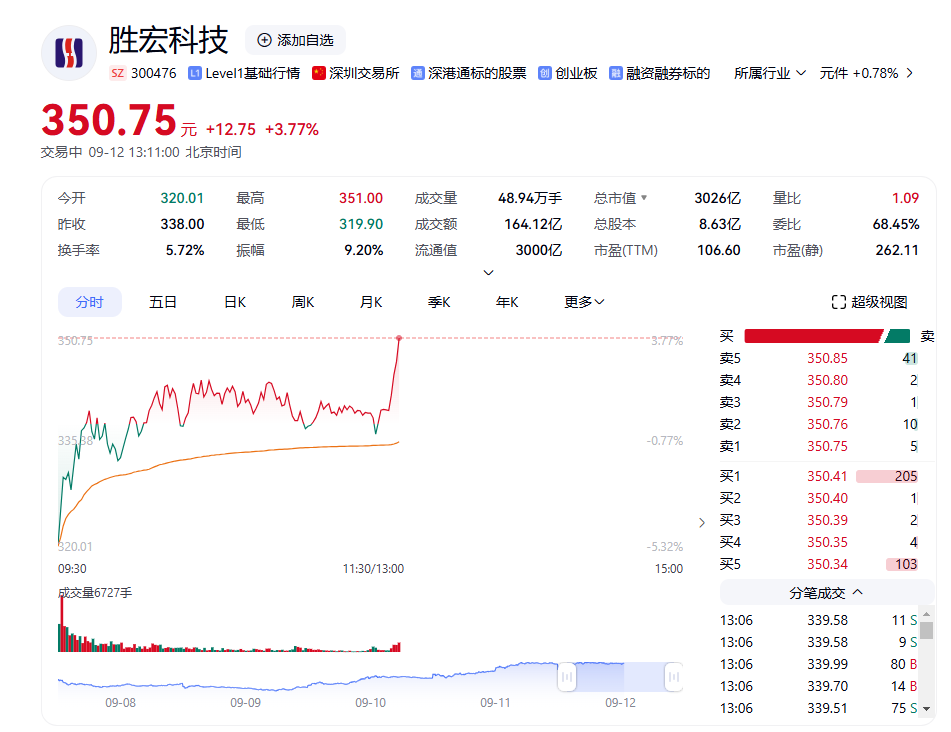Collapse the stock statistics panel chevron
This screenshot has width=951, height=732.
click(x=488, y=272)
